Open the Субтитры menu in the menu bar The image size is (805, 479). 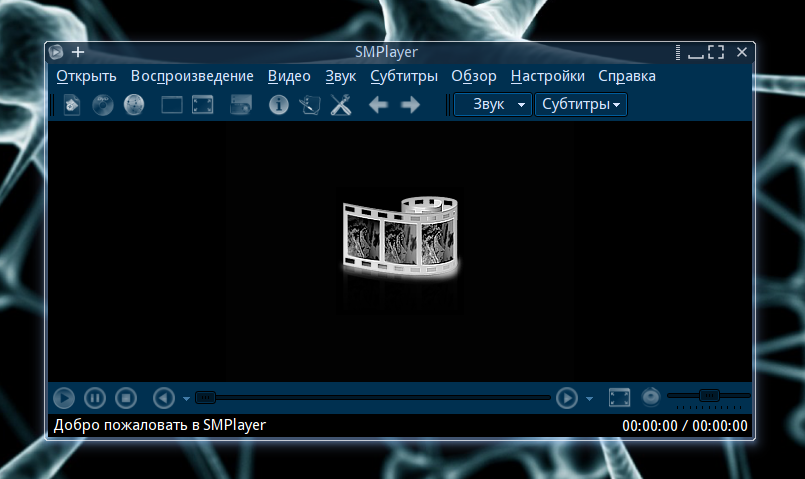pyautogui.click(x=404, y=76)
